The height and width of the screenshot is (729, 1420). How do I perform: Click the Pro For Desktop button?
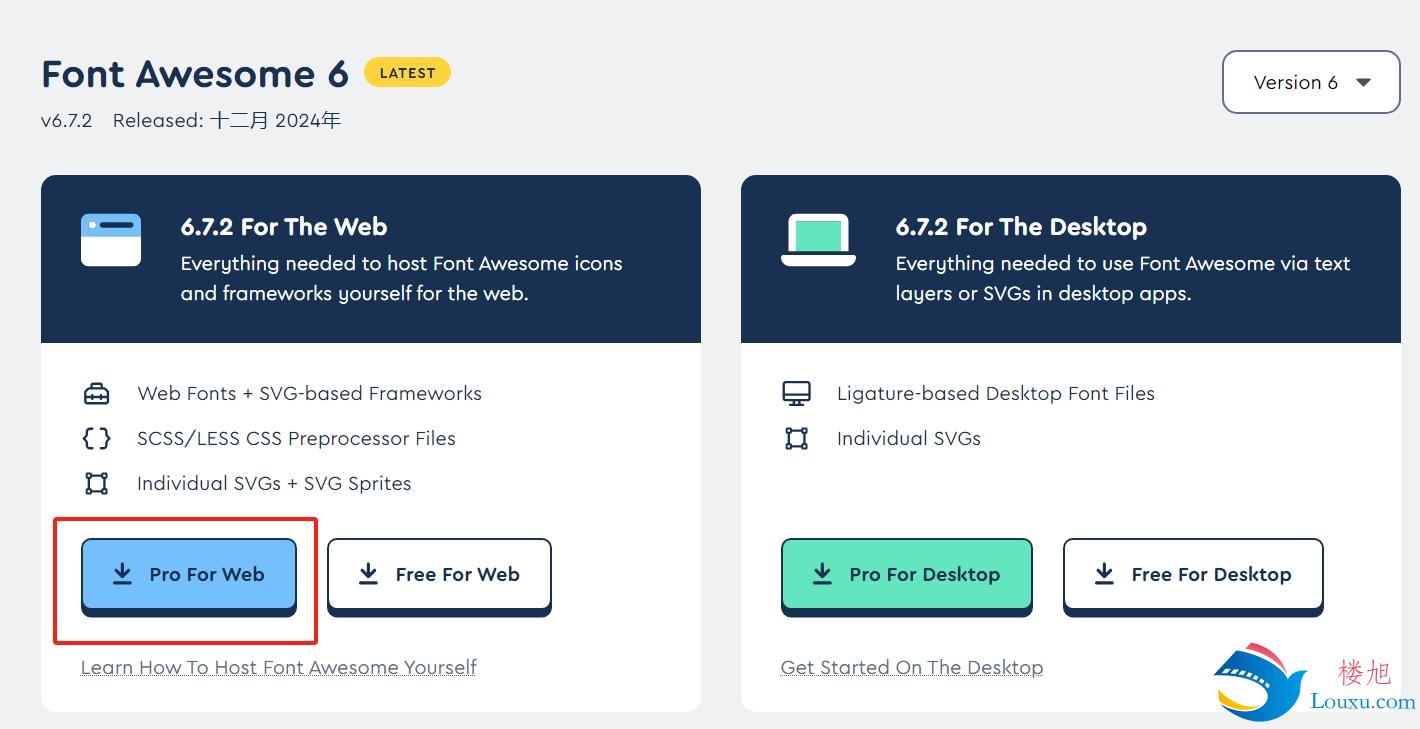click(x=906, y=575)
